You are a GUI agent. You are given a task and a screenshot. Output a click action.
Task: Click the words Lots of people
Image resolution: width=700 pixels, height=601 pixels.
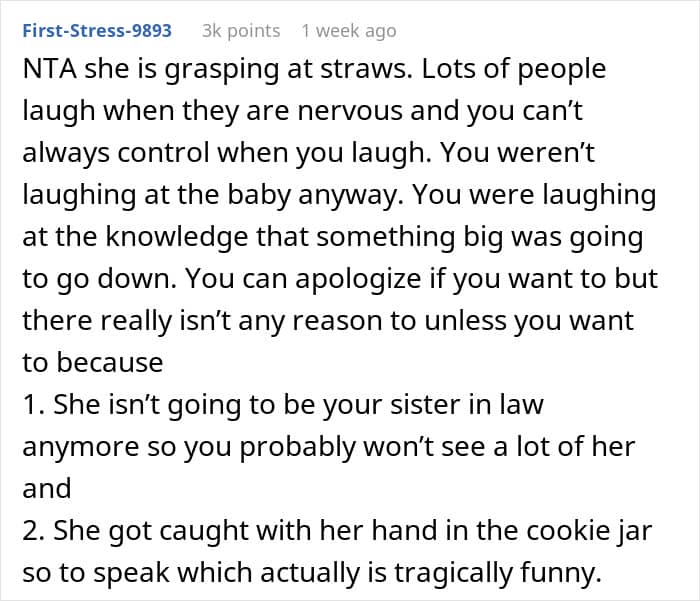pos(514,70)
